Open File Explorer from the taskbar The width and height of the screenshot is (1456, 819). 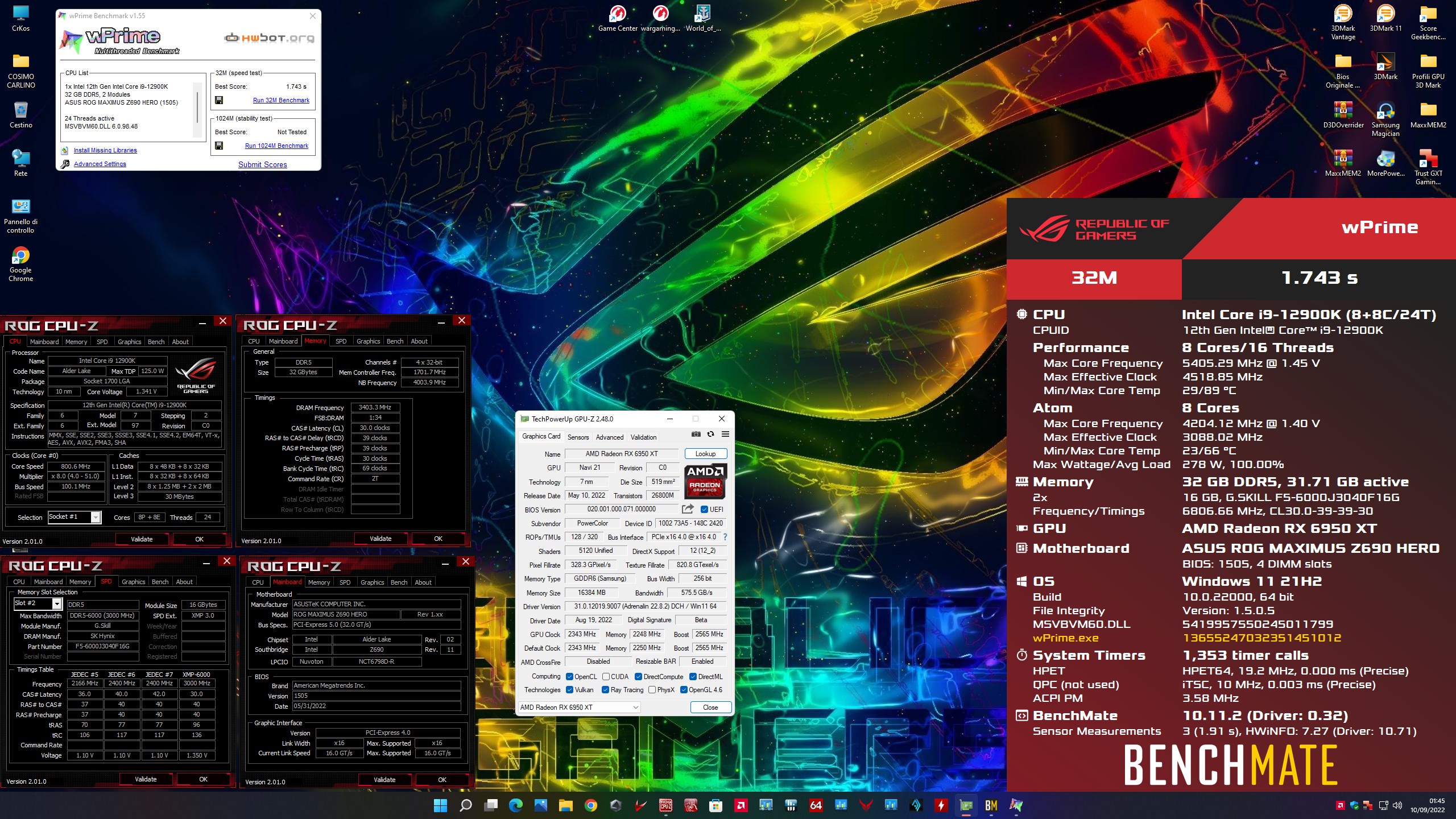click(x=566, y=805)
